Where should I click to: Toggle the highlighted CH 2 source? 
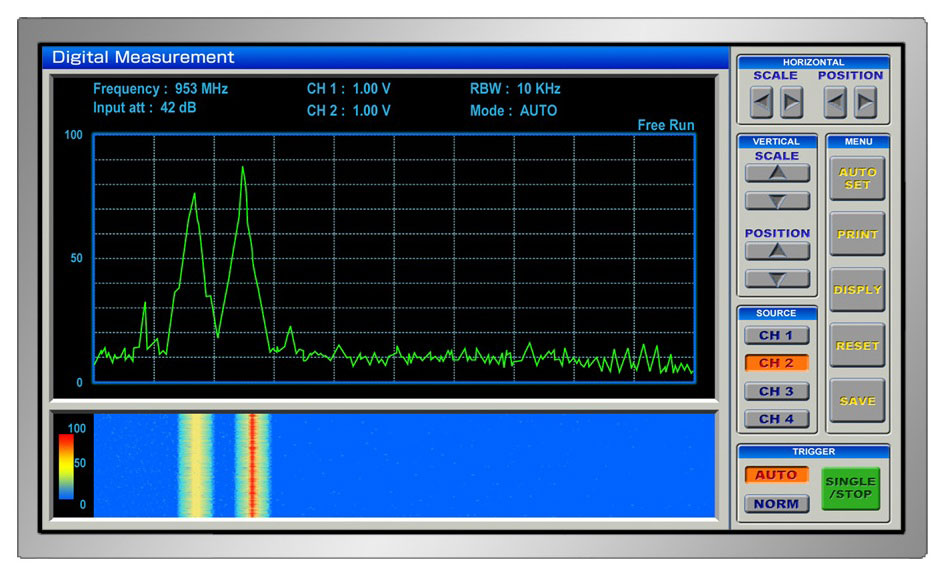776,363
